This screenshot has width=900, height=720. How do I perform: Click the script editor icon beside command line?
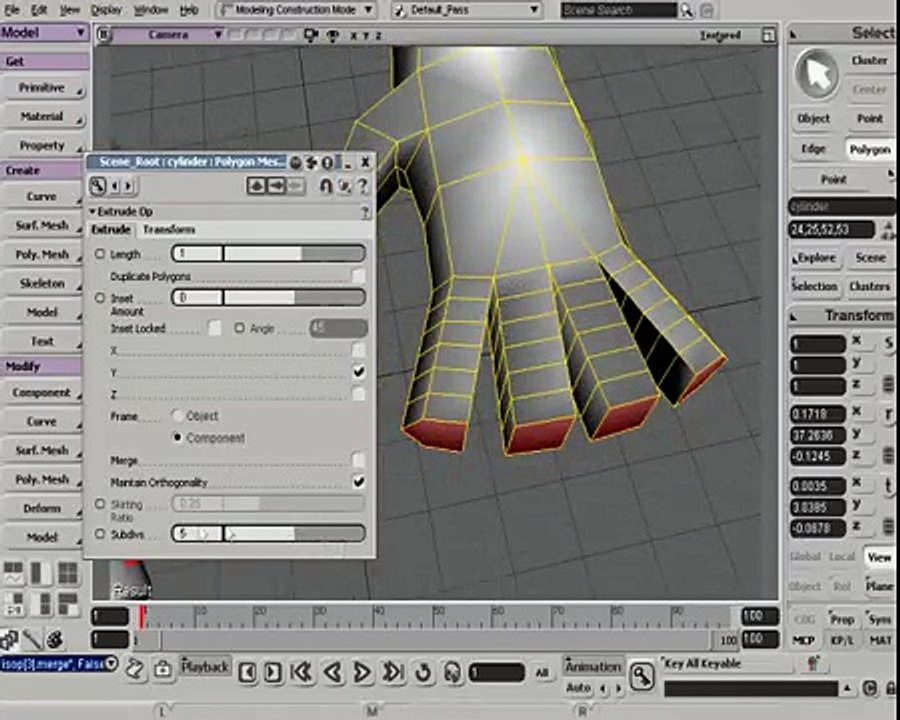click(135, 668)
